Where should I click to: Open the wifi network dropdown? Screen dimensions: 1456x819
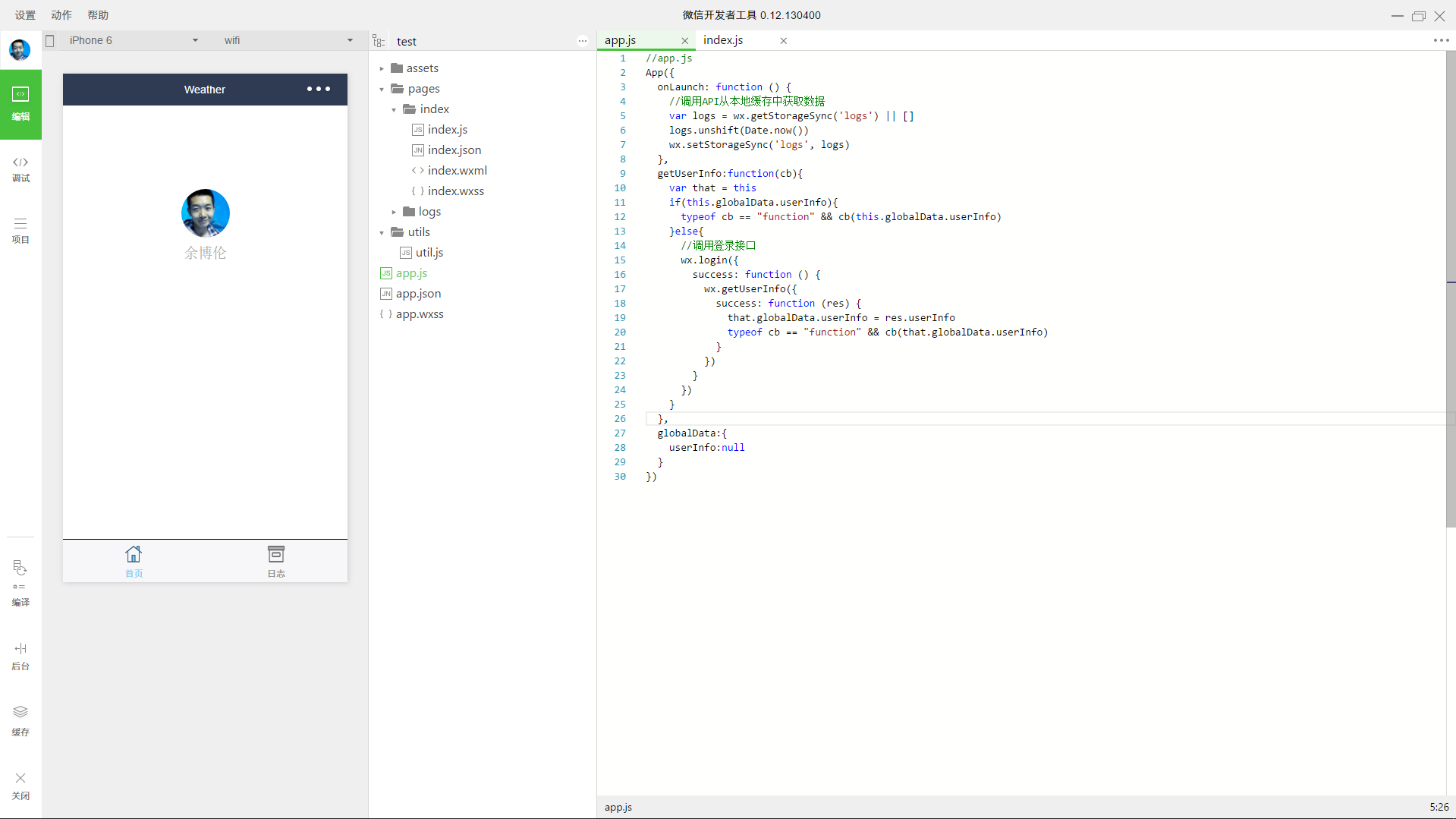point(288,41)
